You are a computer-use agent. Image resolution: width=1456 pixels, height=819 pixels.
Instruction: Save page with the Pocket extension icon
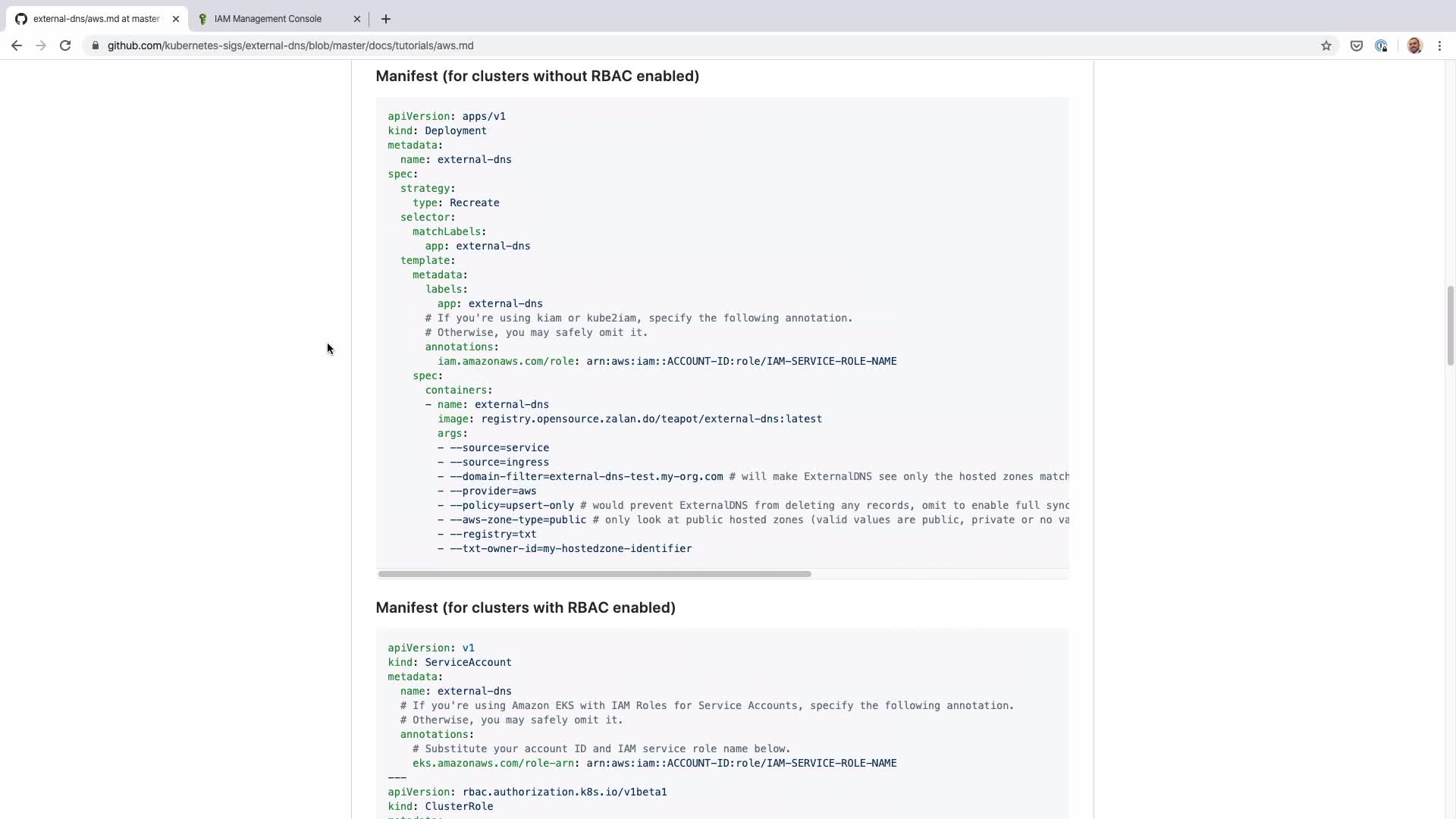(x=1357, y=45)
